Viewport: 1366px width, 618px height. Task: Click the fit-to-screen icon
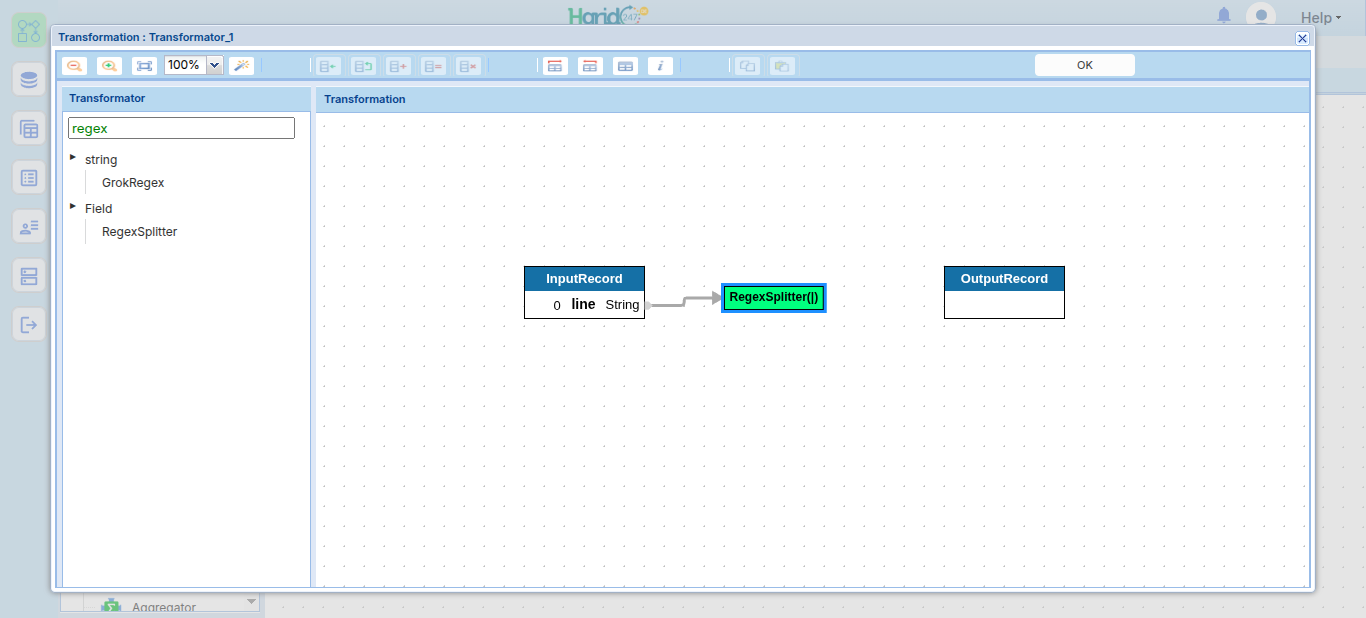pyautogui.click(x=145, y=65)
